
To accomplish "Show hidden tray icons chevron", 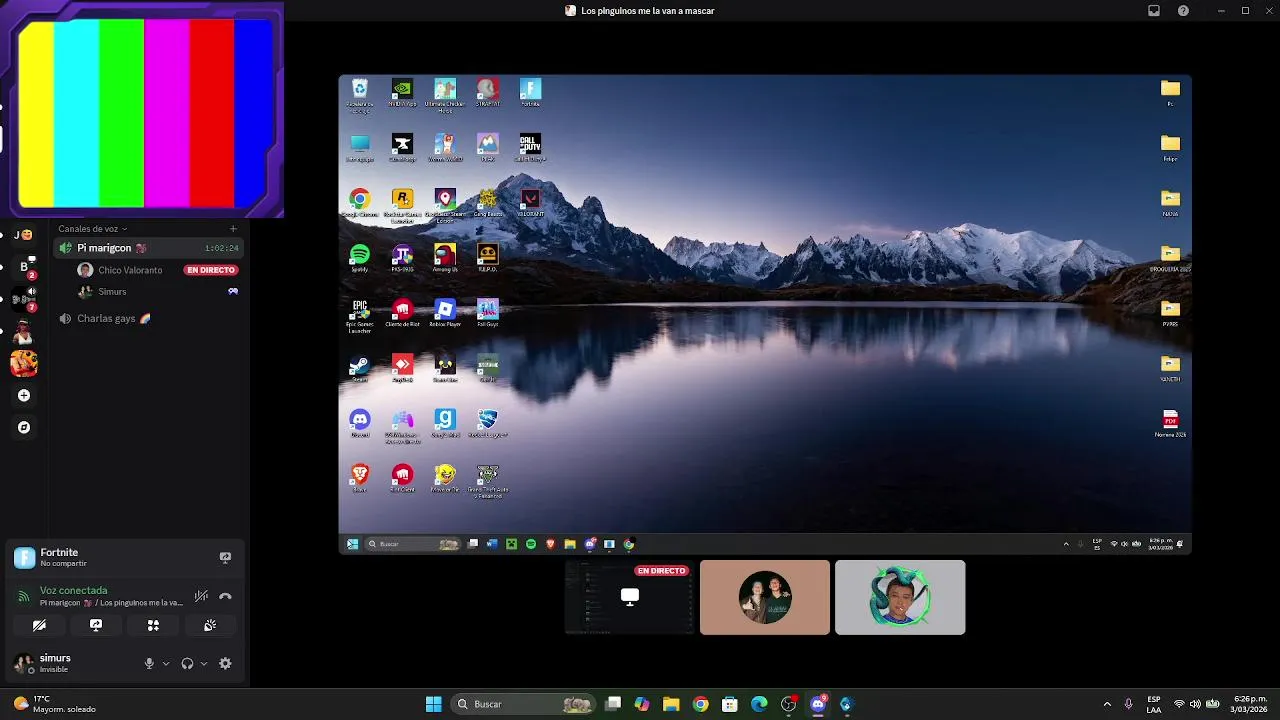I will point(1107,704).
